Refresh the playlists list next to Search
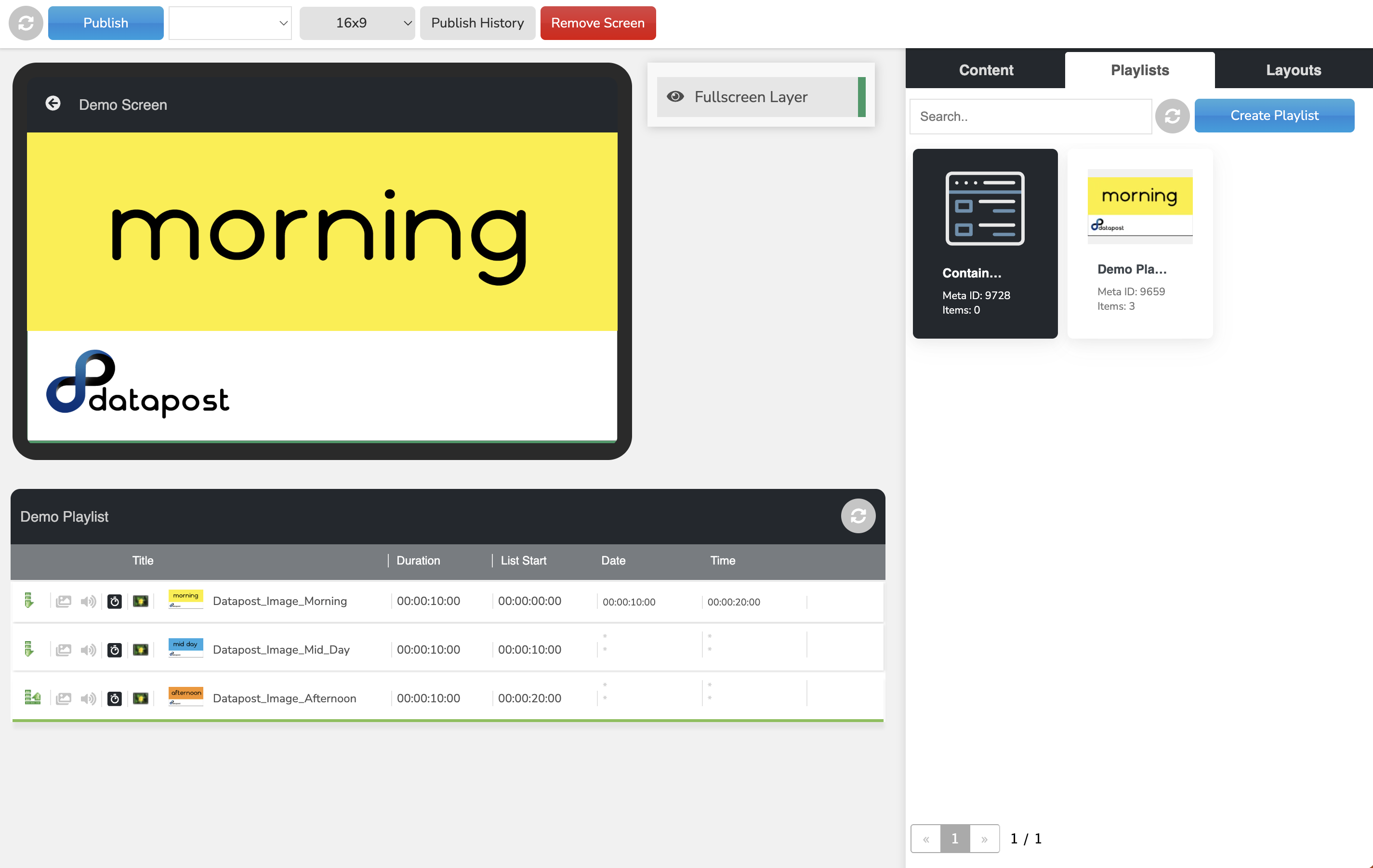 click(x=1172, y=116)
